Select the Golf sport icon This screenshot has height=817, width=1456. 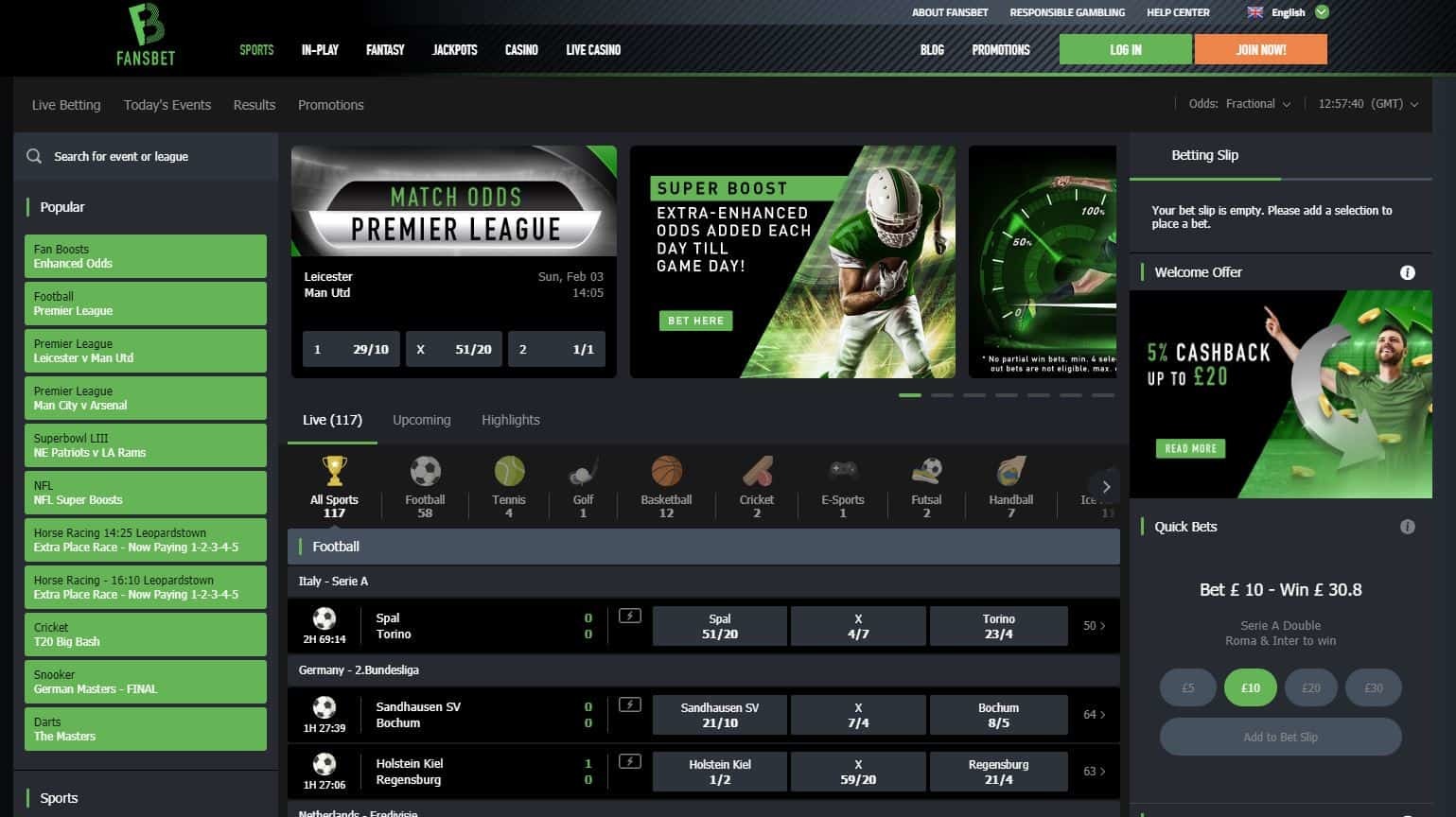[583, 470]
